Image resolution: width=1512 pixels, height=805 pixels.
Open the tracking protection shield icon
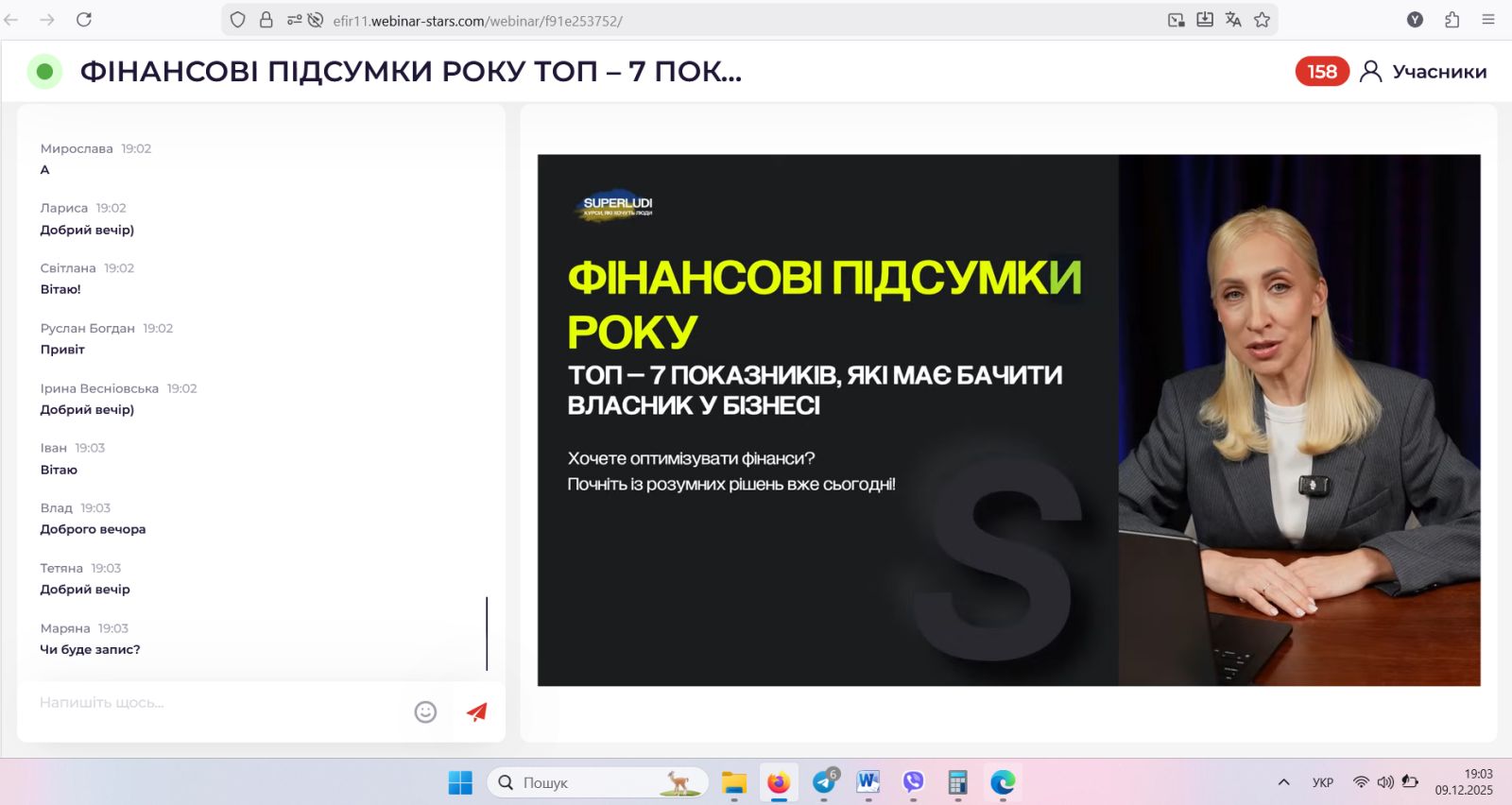point(238,20)
